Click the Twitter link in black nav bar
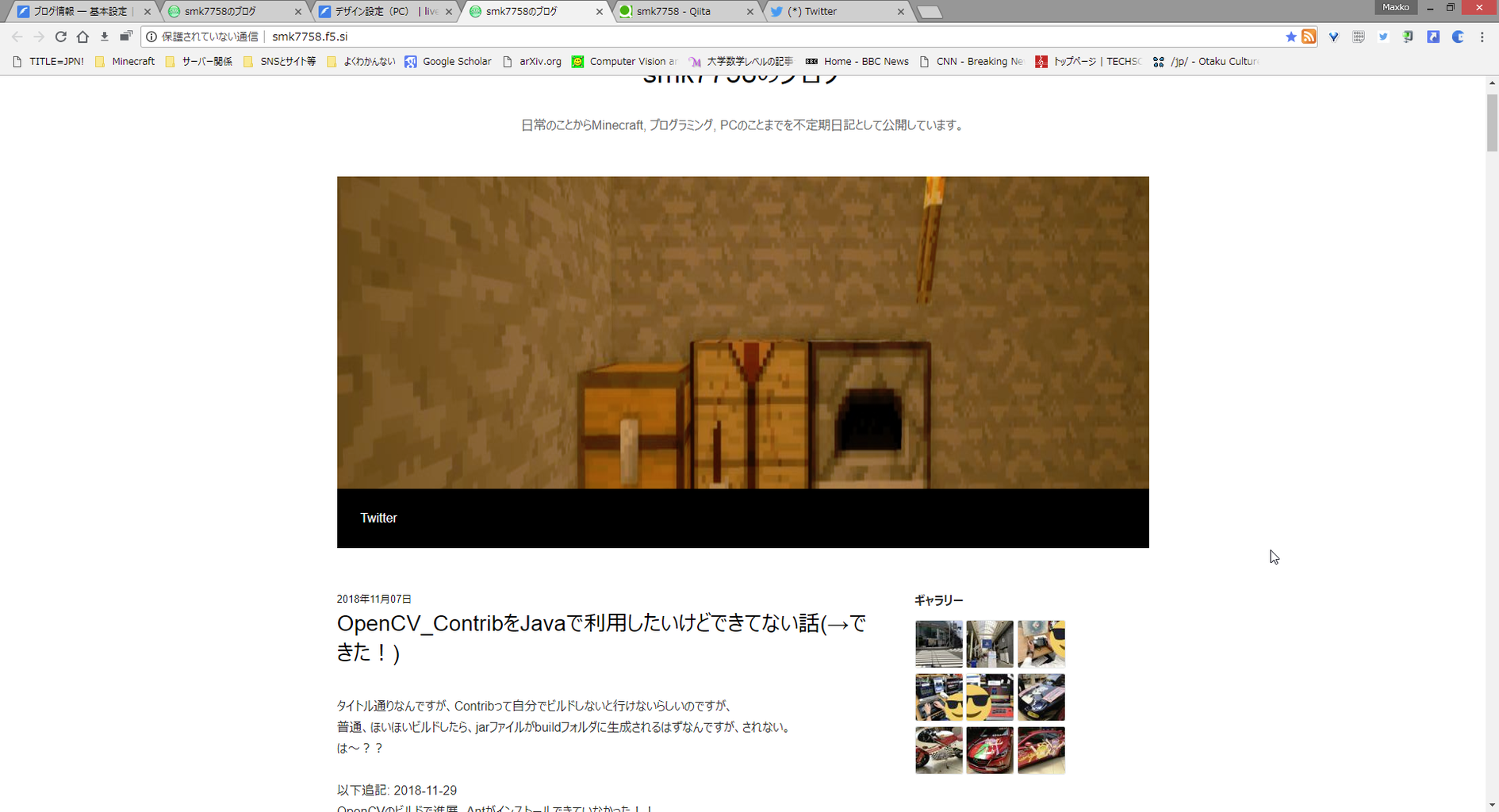The image size is (1499, 812). point(378,518)
